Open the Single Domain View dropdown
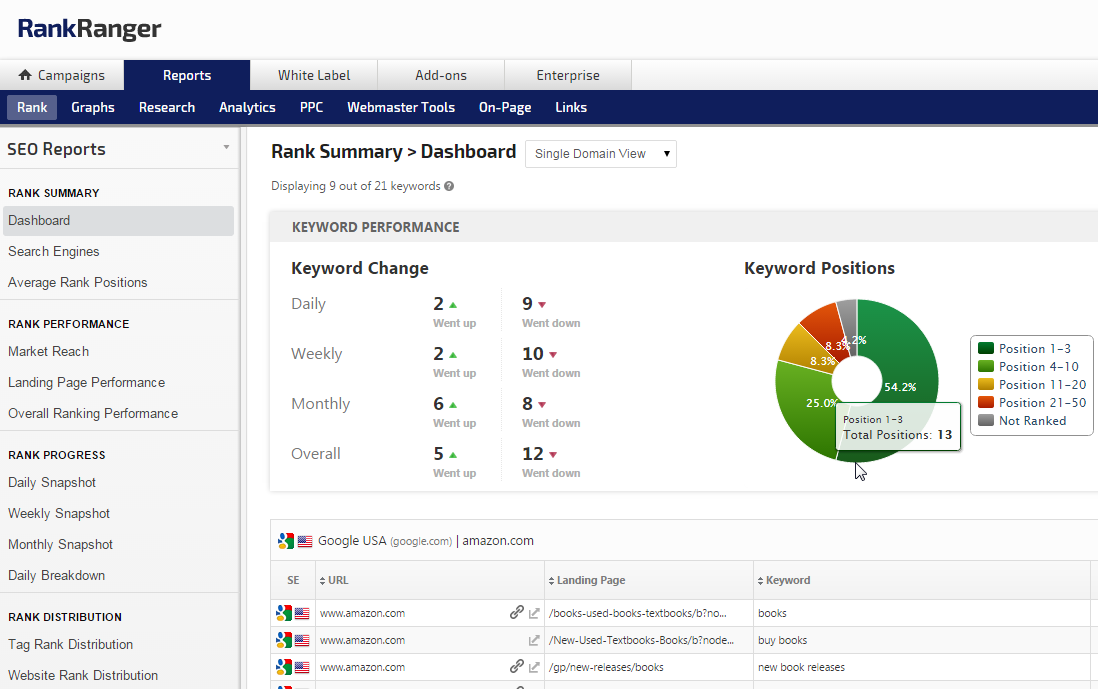Screen dimensions: 1098x689 (x=601, y=154)
